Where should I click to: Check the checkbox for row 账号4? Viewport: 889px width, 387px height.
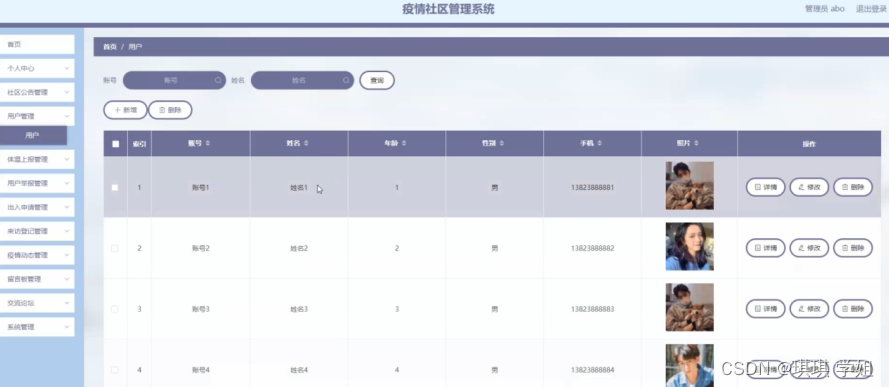coord(115,370)
